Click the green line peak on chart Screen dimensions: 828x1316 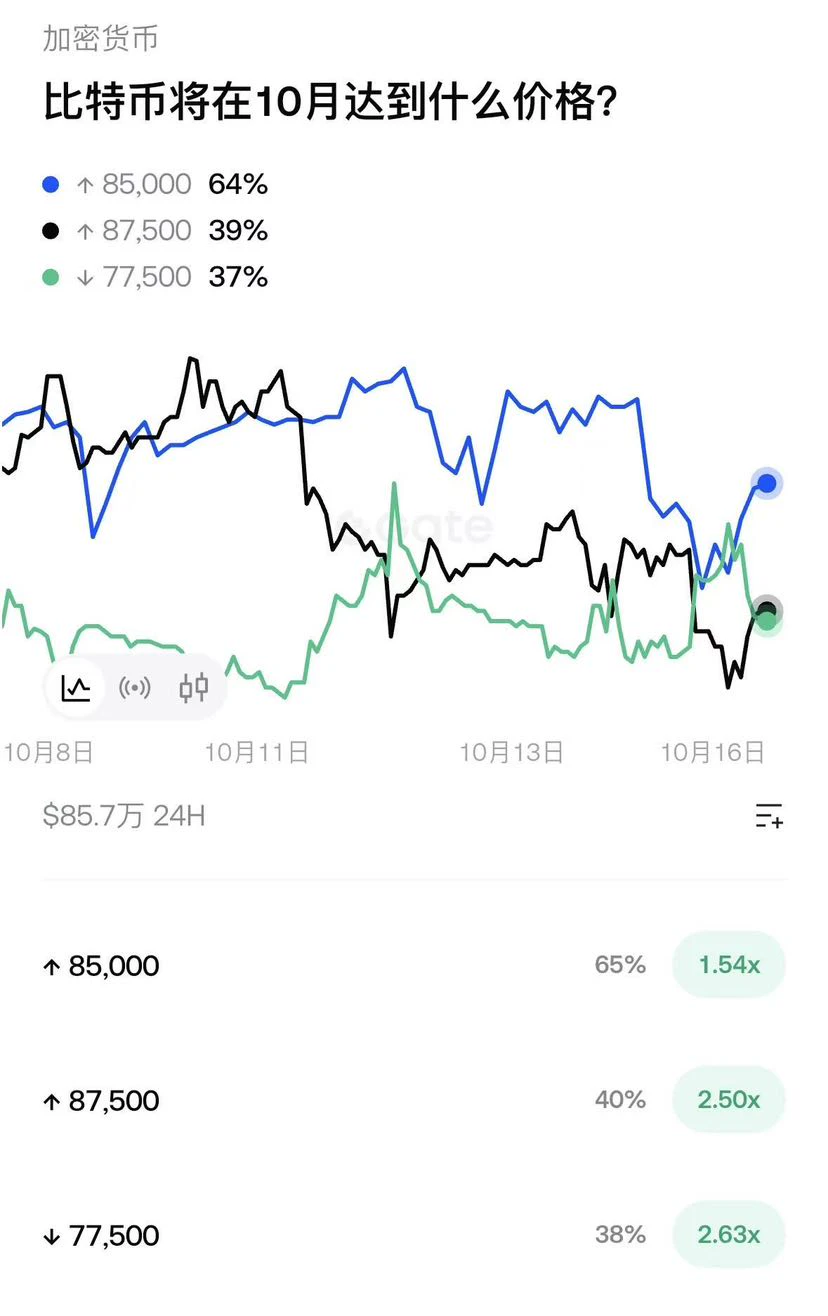[394, 485]
